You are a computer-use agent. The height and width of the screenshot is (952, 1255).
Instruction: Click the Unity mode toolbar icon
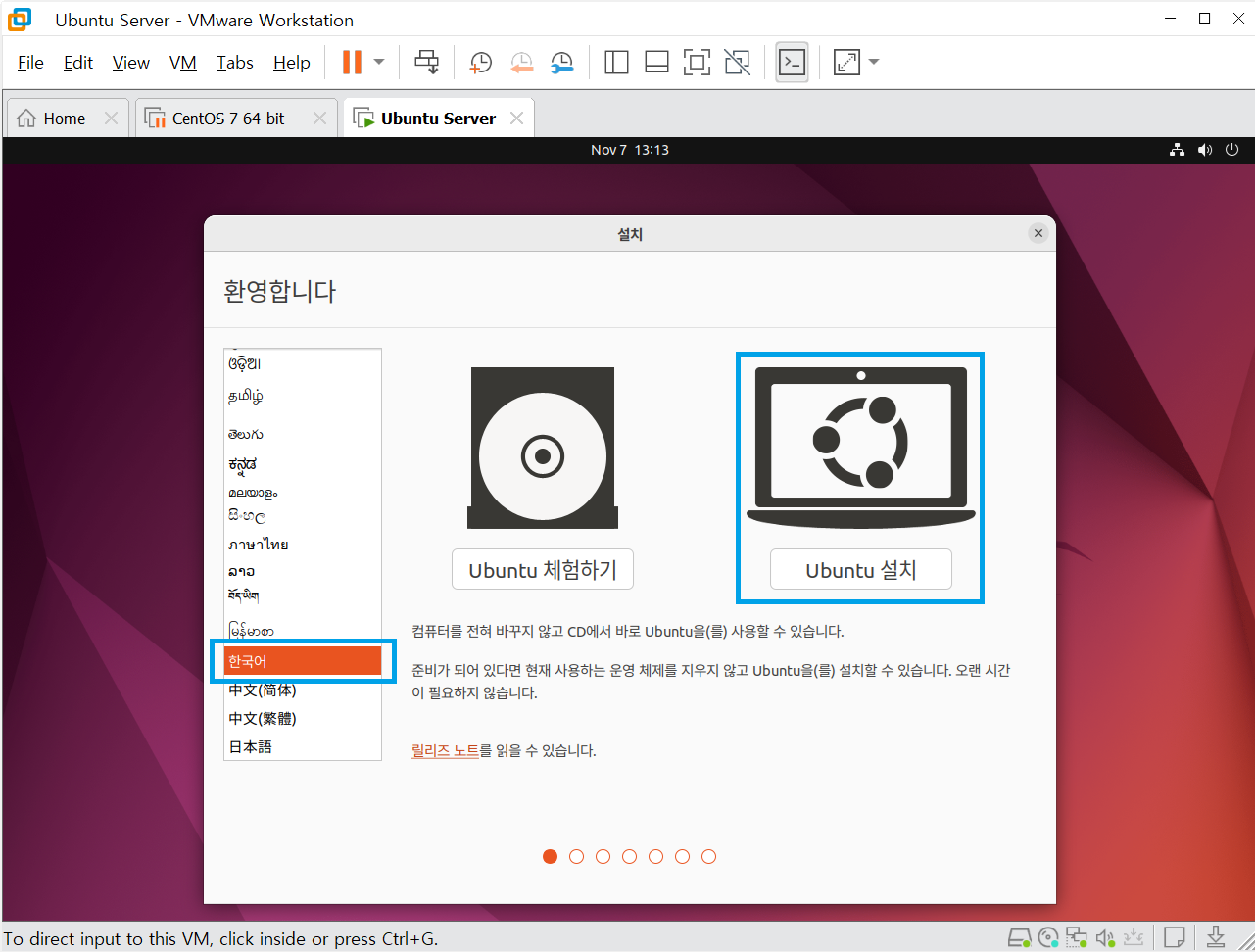click(x=737, y=63)
